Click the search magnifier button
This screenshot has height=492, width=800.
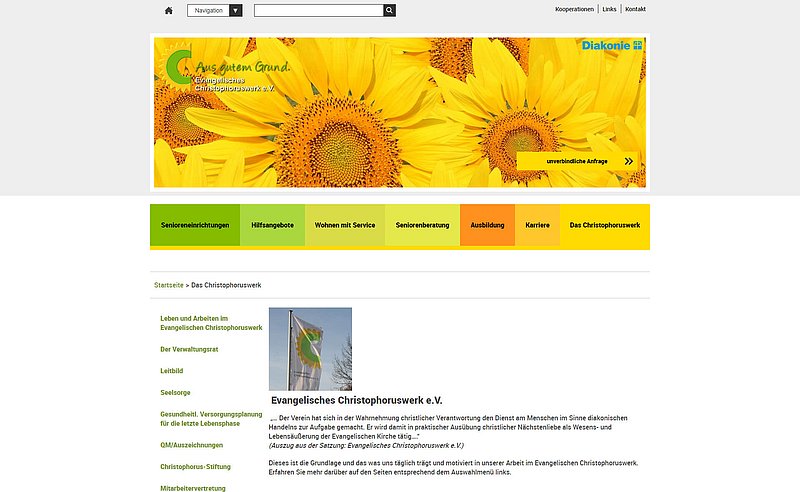pyautogui.click(x=389, y=10)
